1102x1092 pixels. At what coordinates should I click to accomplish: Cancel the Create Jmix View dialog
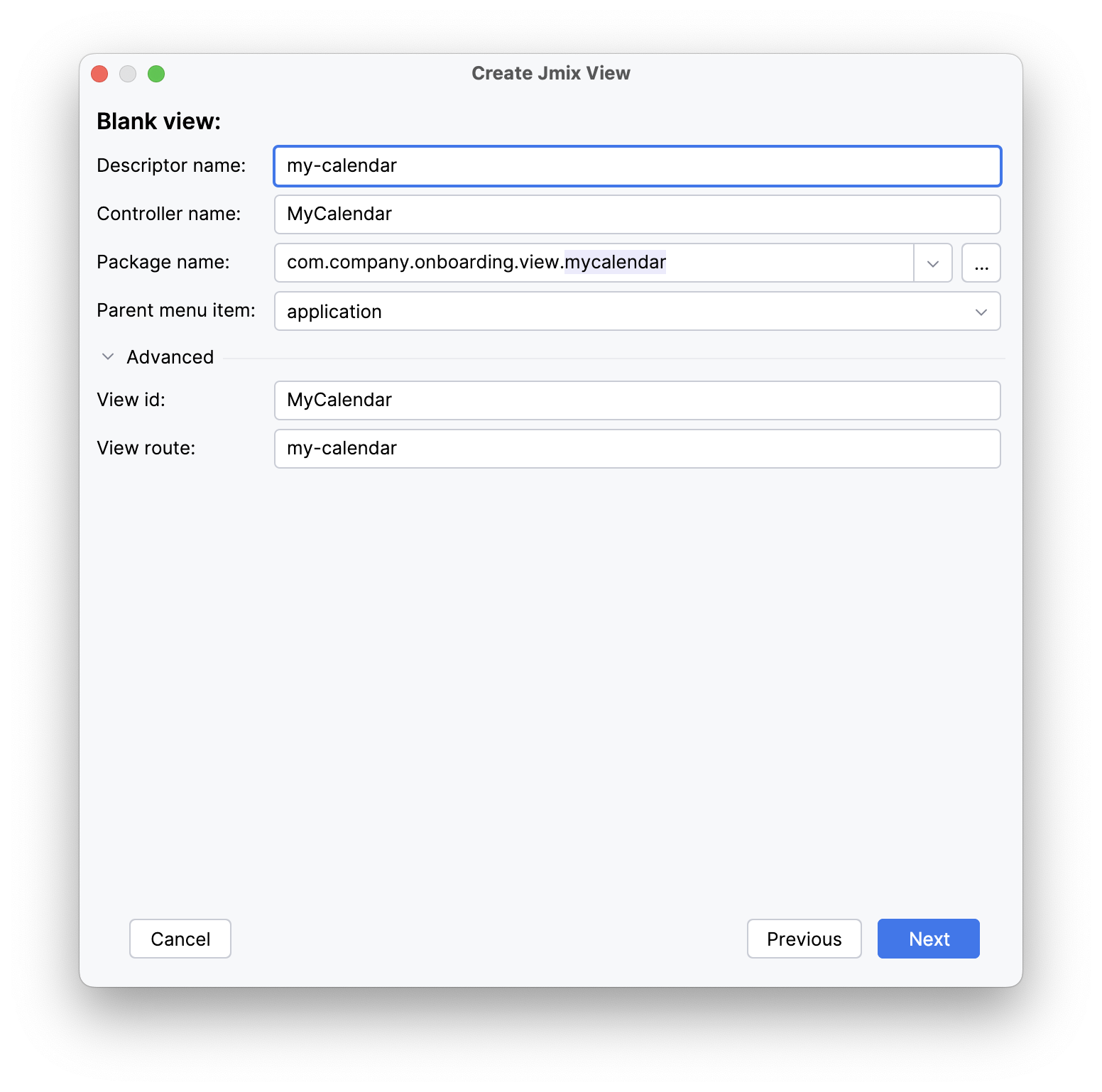(x=180, y=939)
